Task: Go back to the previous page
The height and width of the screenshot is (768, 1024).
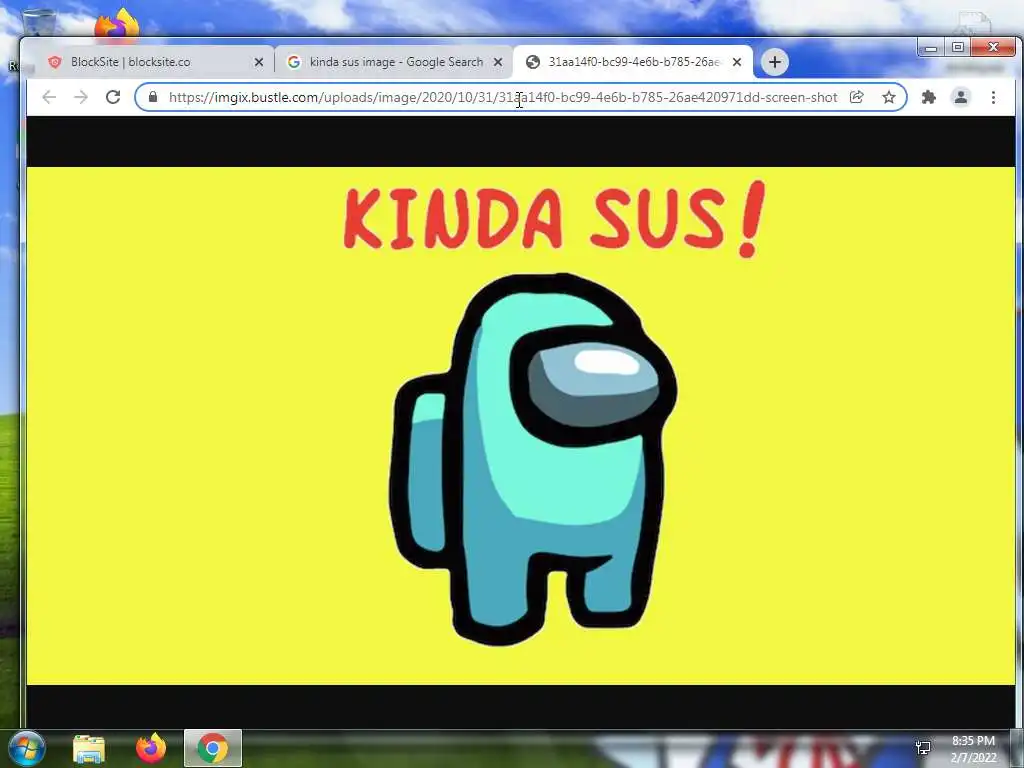Action: [49, 97]
